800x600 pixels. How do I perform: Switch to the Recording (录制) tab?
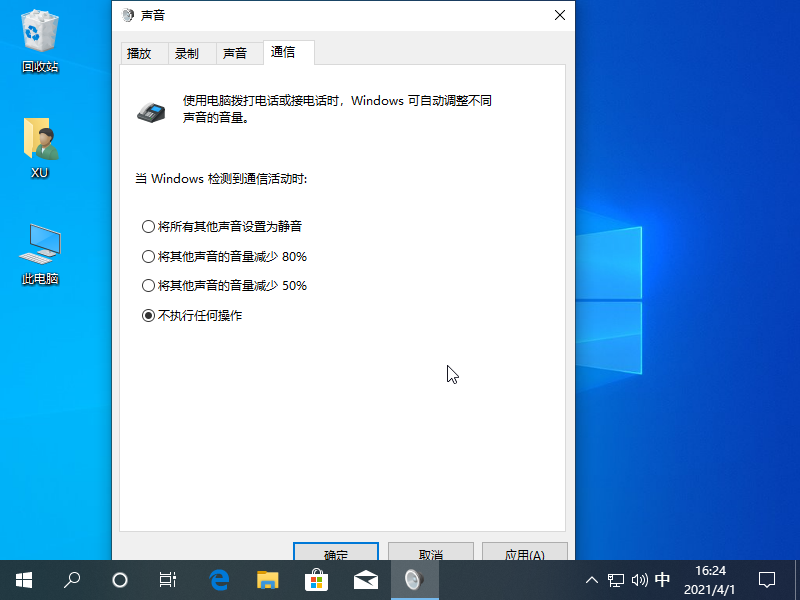(187, 54)
